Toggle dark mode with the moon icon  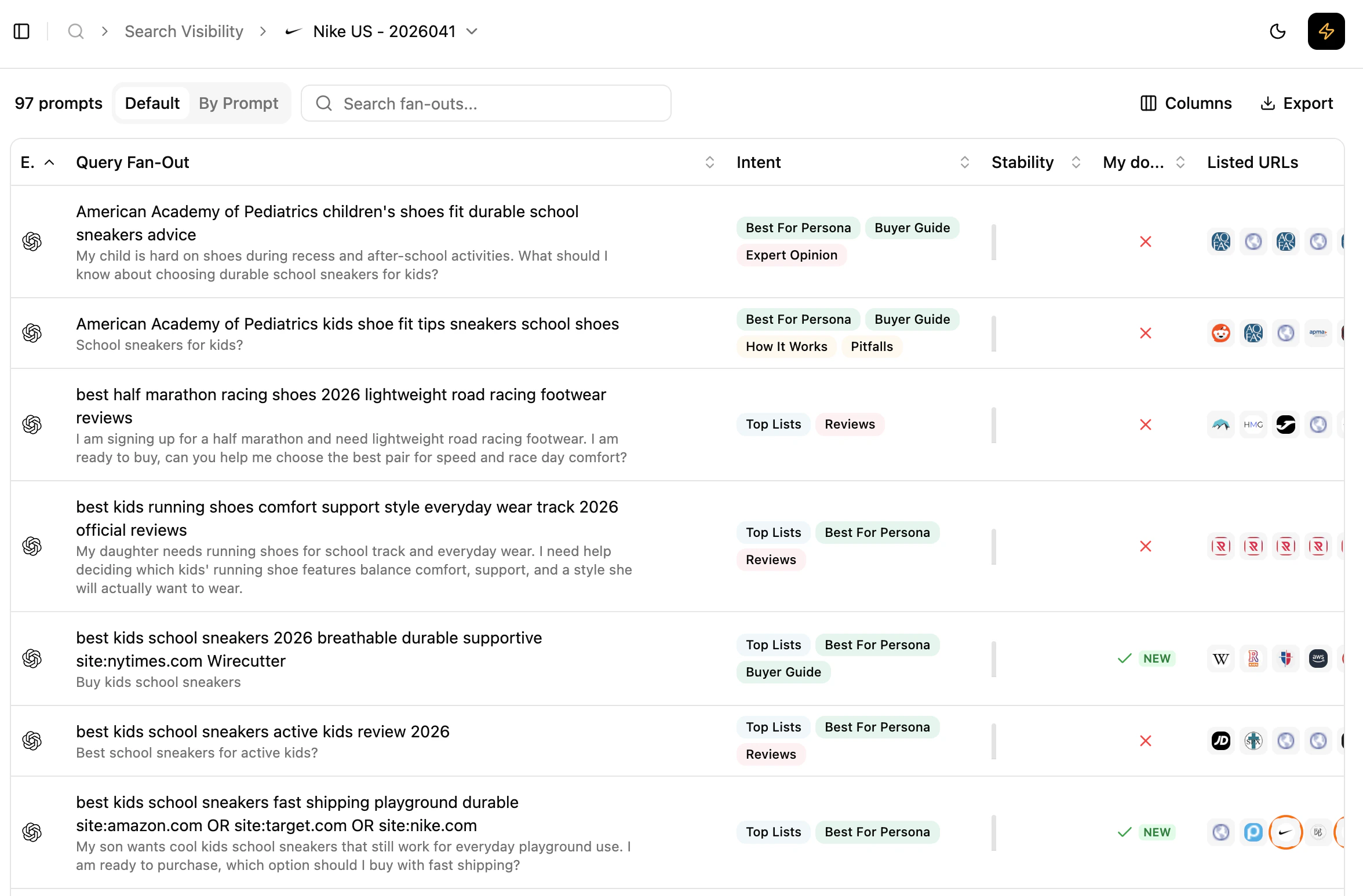(1277, 31)
